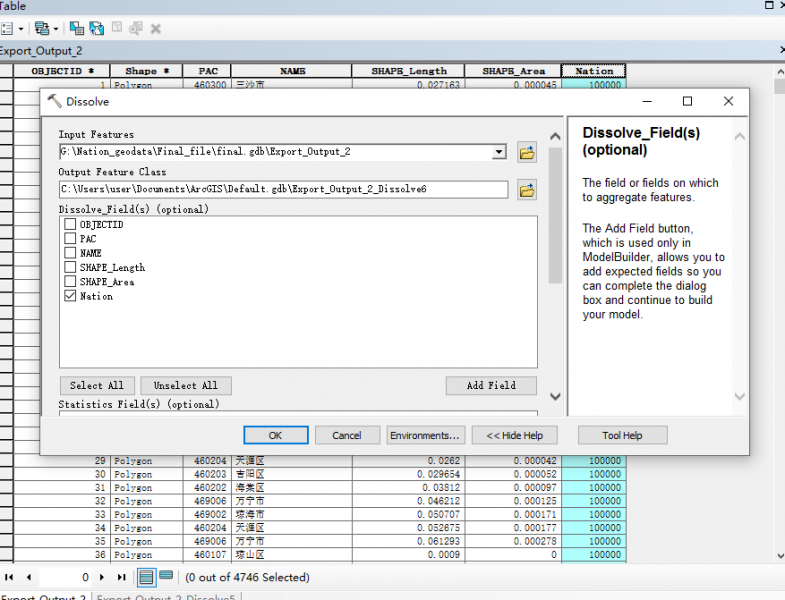Image resolution: width=785 pixels, height=600 pixels.
Task: Open the Related Tables dropdown arrow
Action: 55,29
